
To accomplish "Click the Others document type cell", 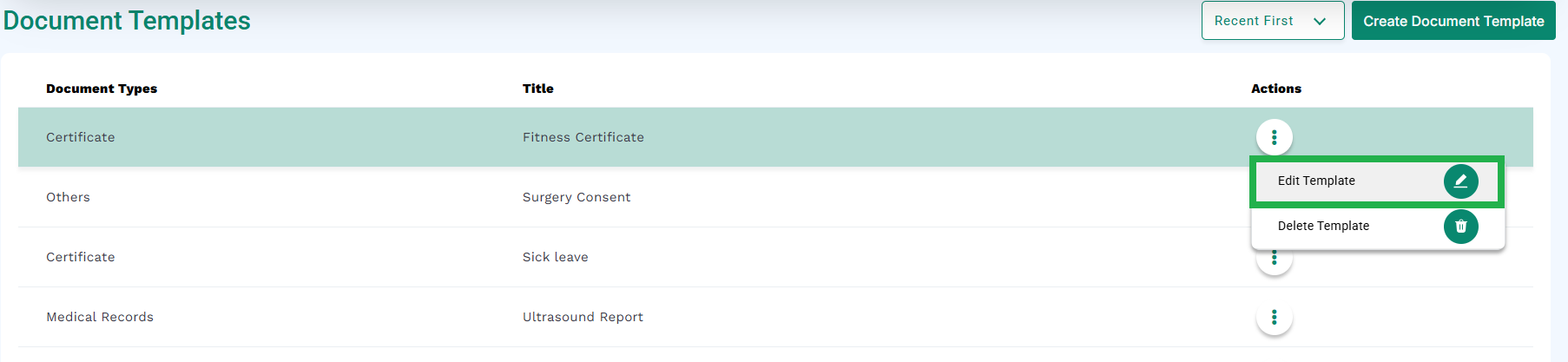I will (x=68, y=197).
